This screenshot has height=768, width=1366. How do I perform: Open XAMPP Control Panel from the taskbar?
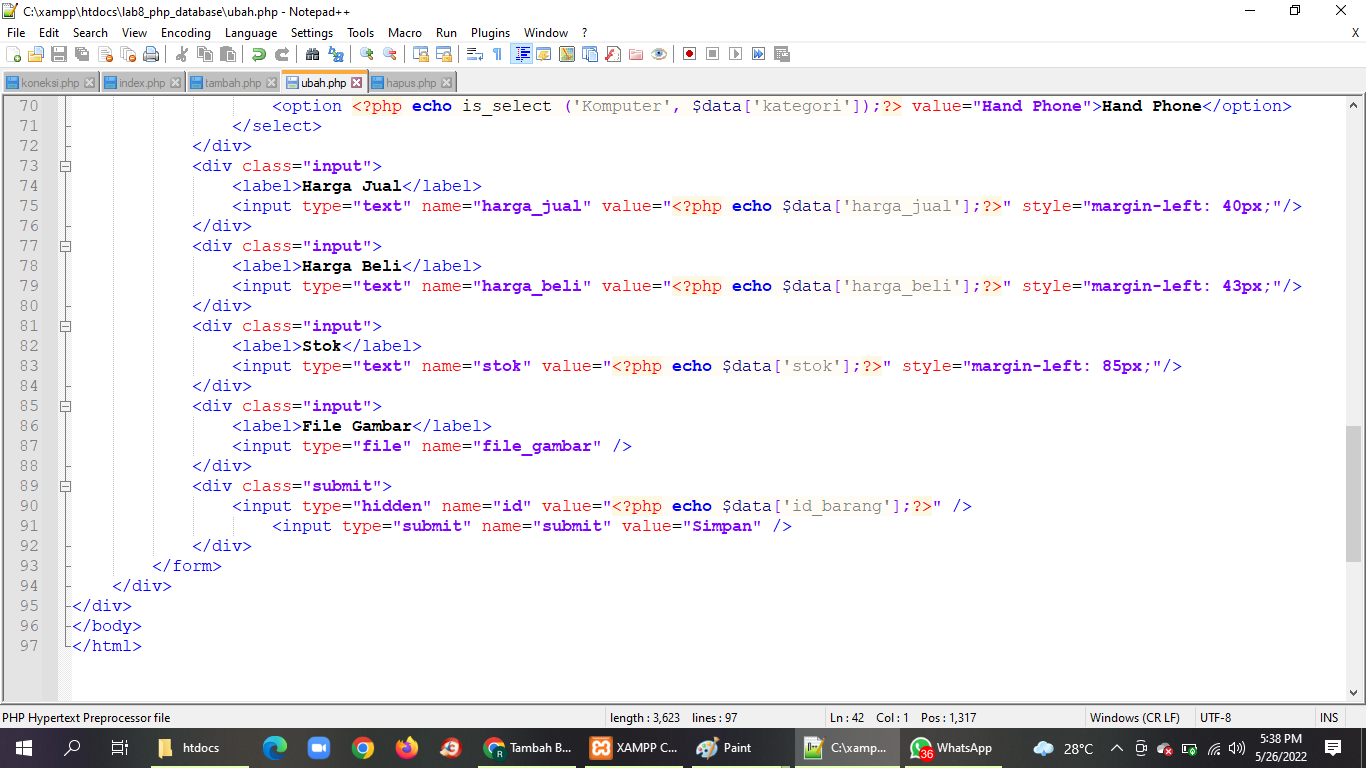tap(634, 748)
